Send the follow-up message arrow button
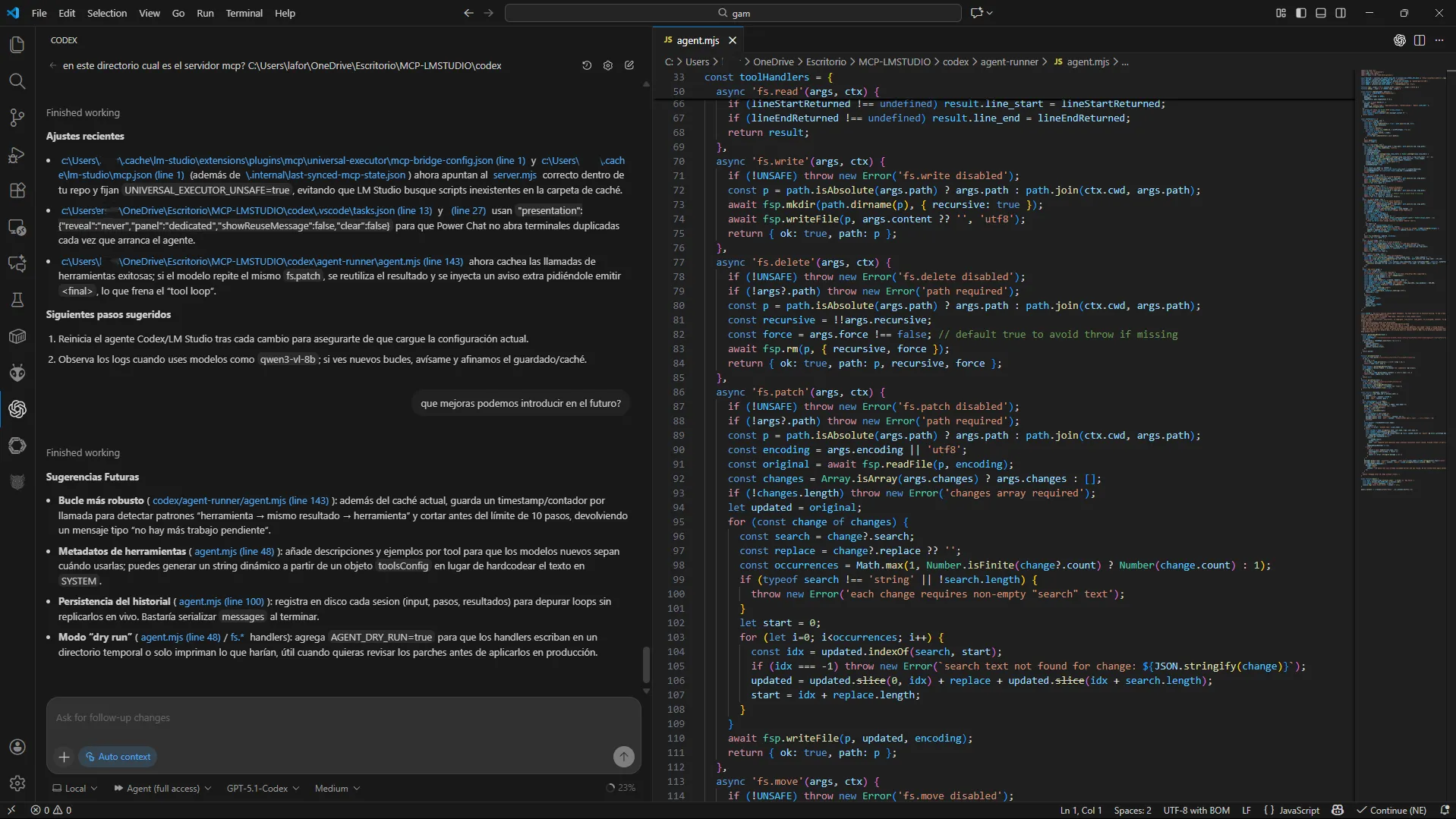Image resolution: width=1456 pixels, height=819 pixels. point(623,756)
